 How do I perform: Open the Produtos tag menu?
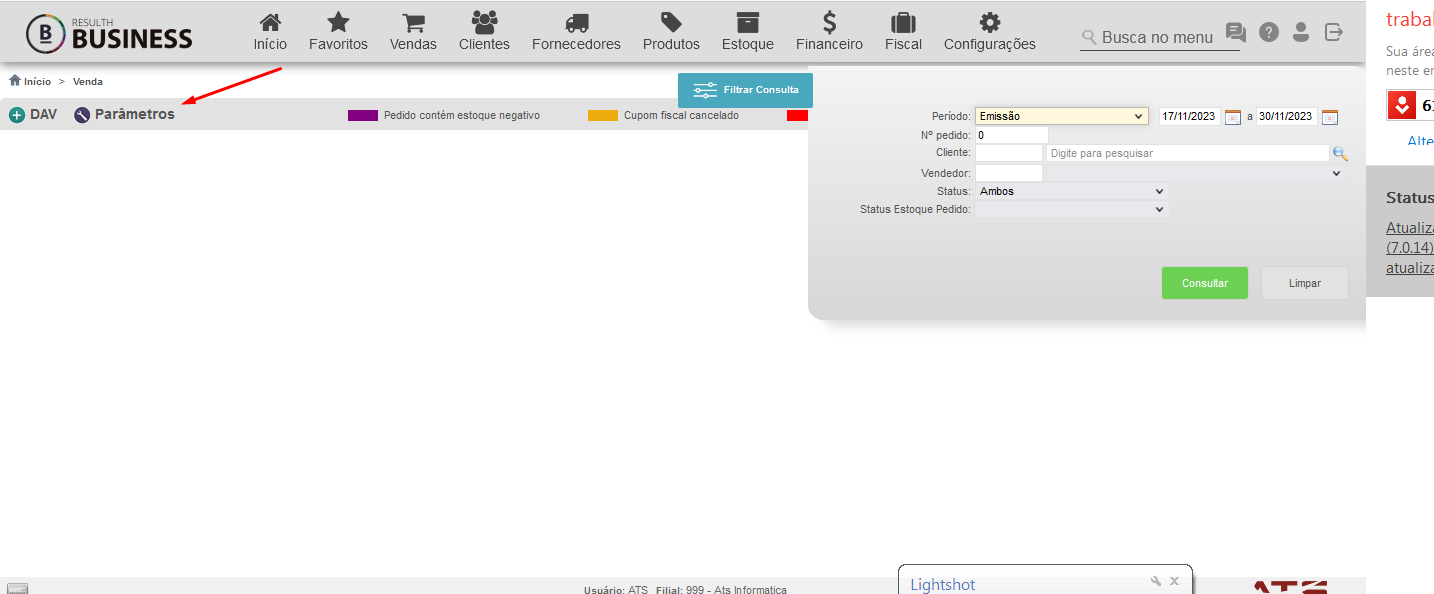[x=671, y=31]
